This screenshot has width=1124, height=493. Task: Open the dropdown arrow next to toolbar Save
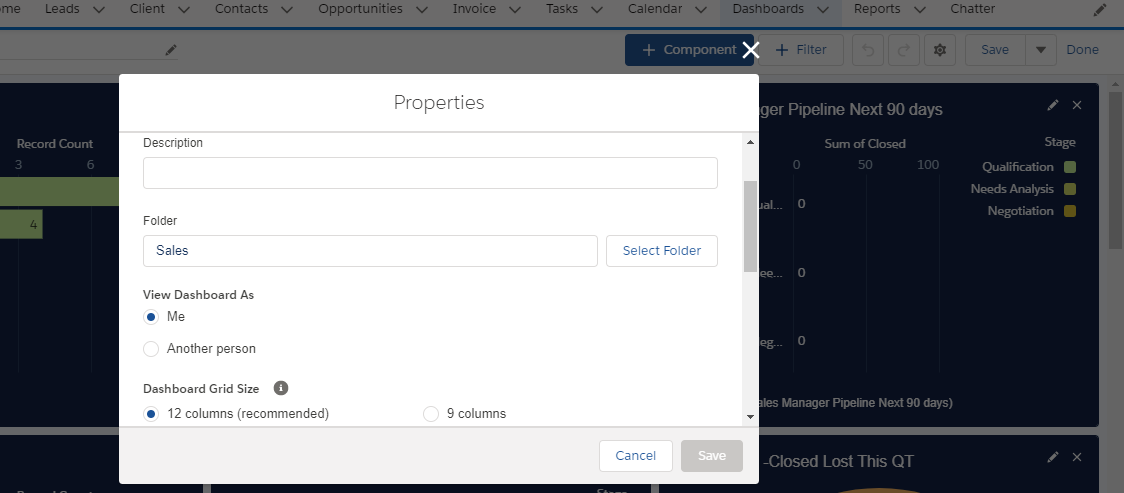(1041, 50)
